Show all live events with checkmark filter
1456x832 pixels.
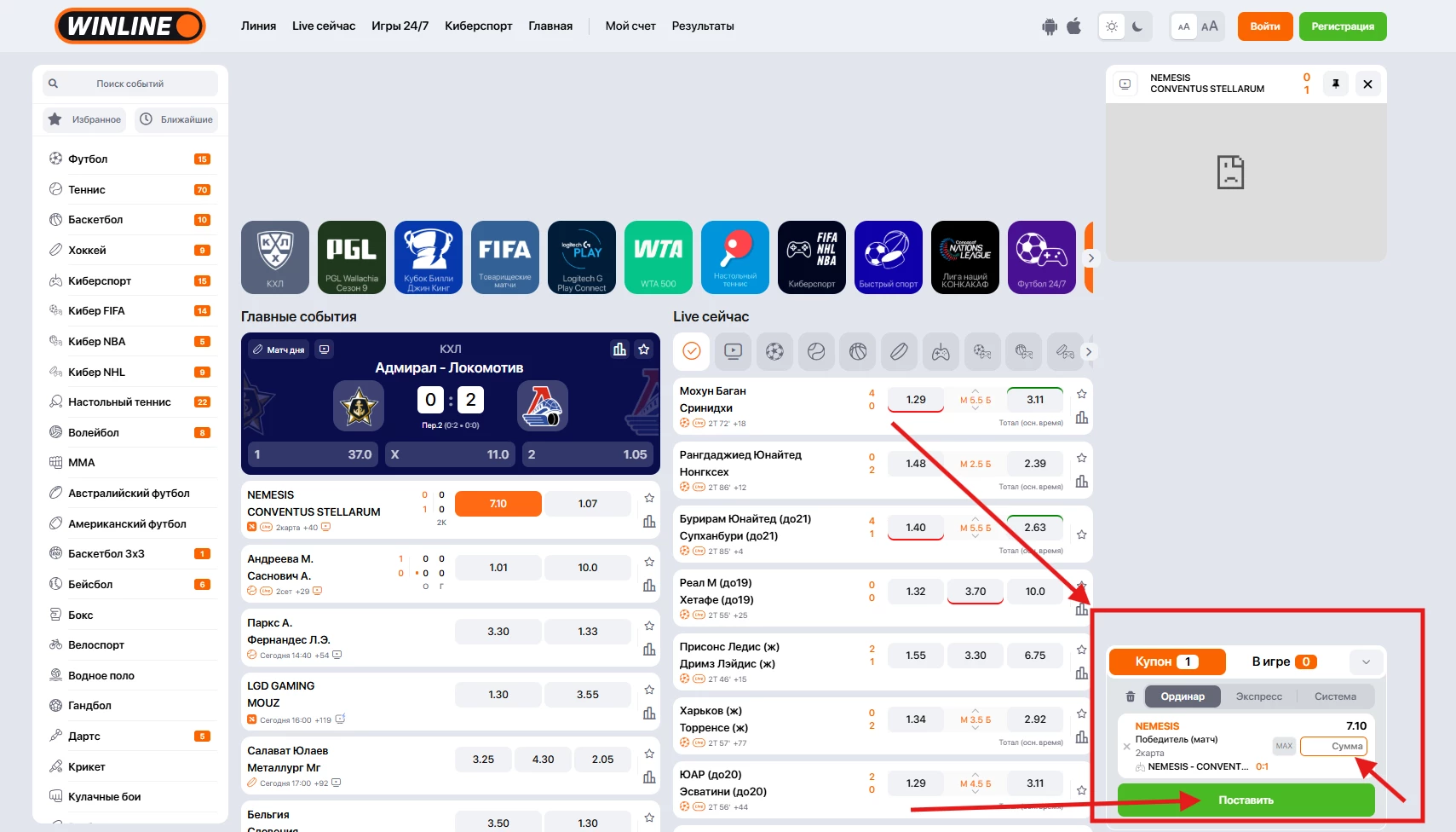point(692,351)
